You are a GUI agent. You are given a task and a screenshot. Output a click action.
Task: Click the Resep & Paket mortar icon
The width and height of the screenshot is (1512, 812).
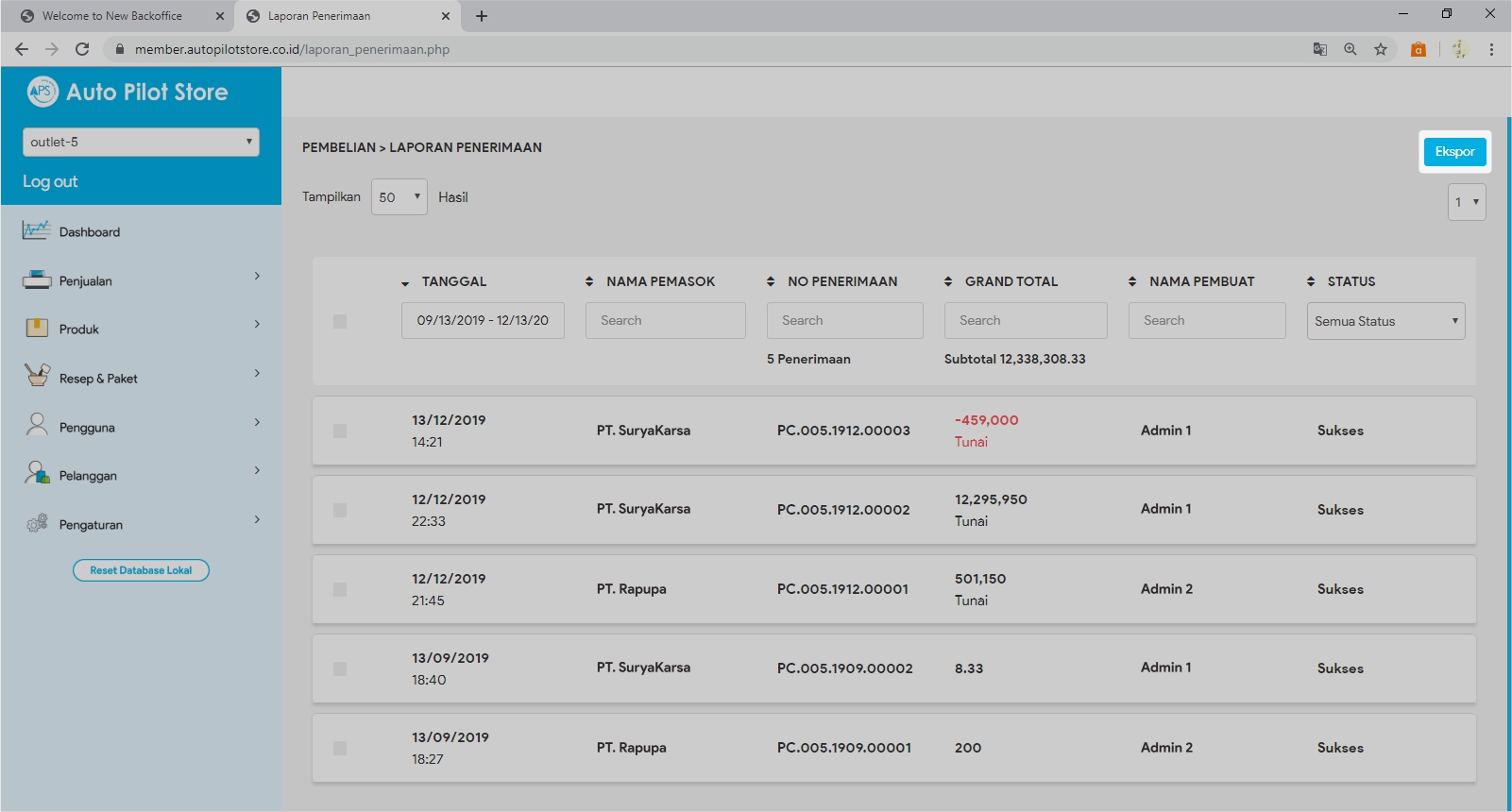click(x=37, y=377)
